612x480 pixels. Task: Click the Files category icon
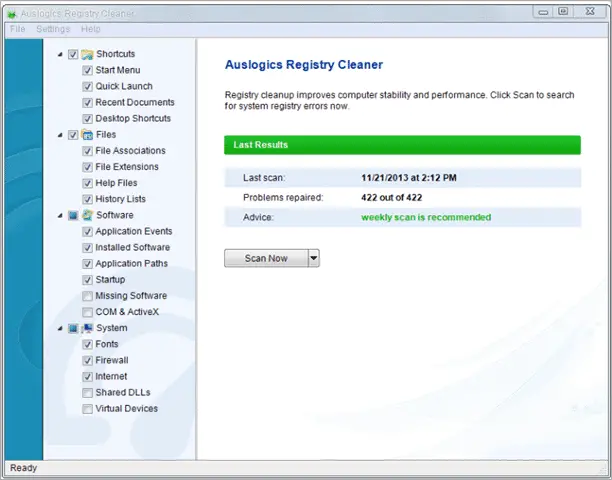coord(87,135)
